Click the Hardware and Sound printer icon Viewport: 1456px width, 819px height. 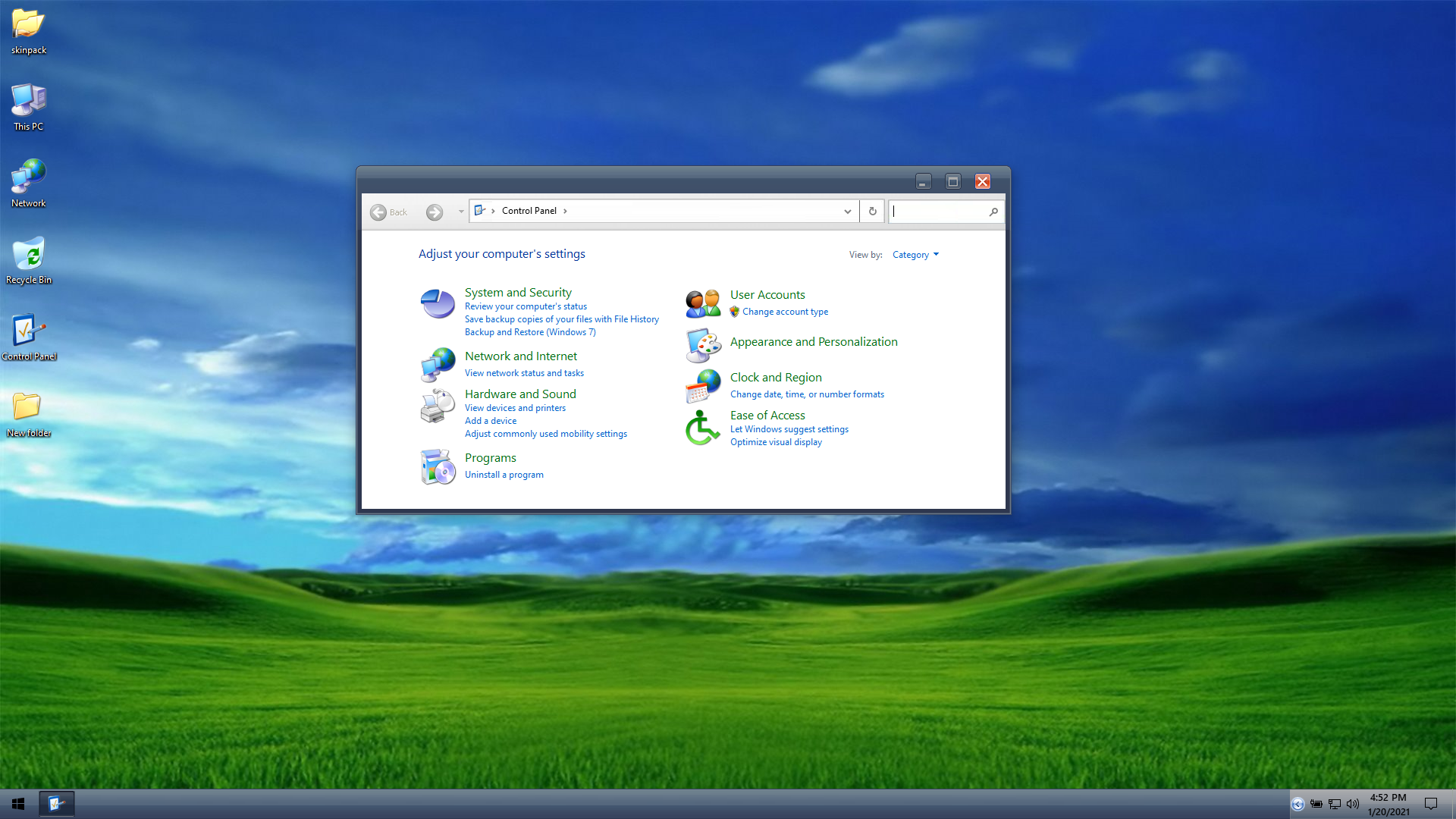438,406
